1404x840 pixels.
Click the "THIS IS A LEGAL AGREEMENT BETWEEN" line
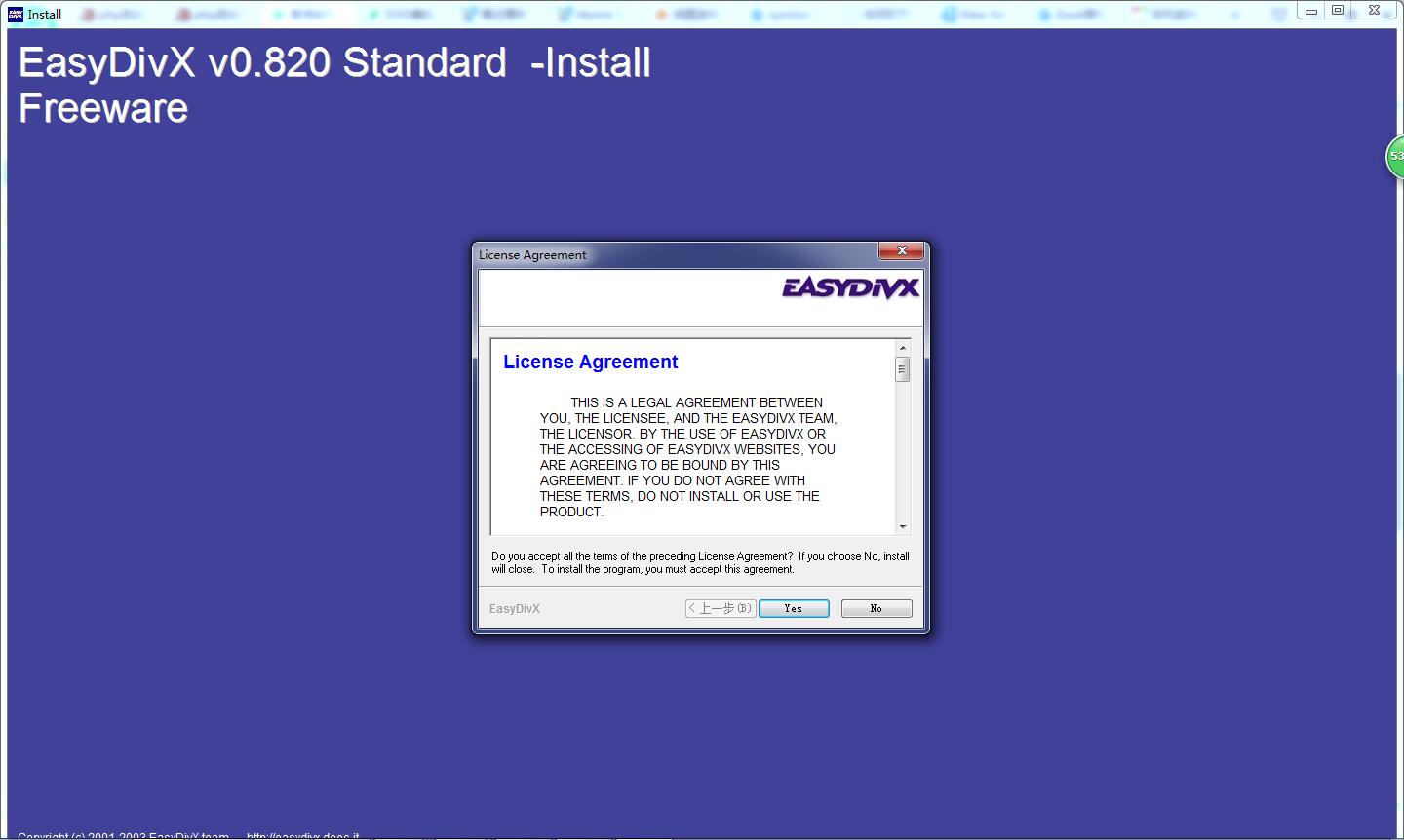(696, 402)
